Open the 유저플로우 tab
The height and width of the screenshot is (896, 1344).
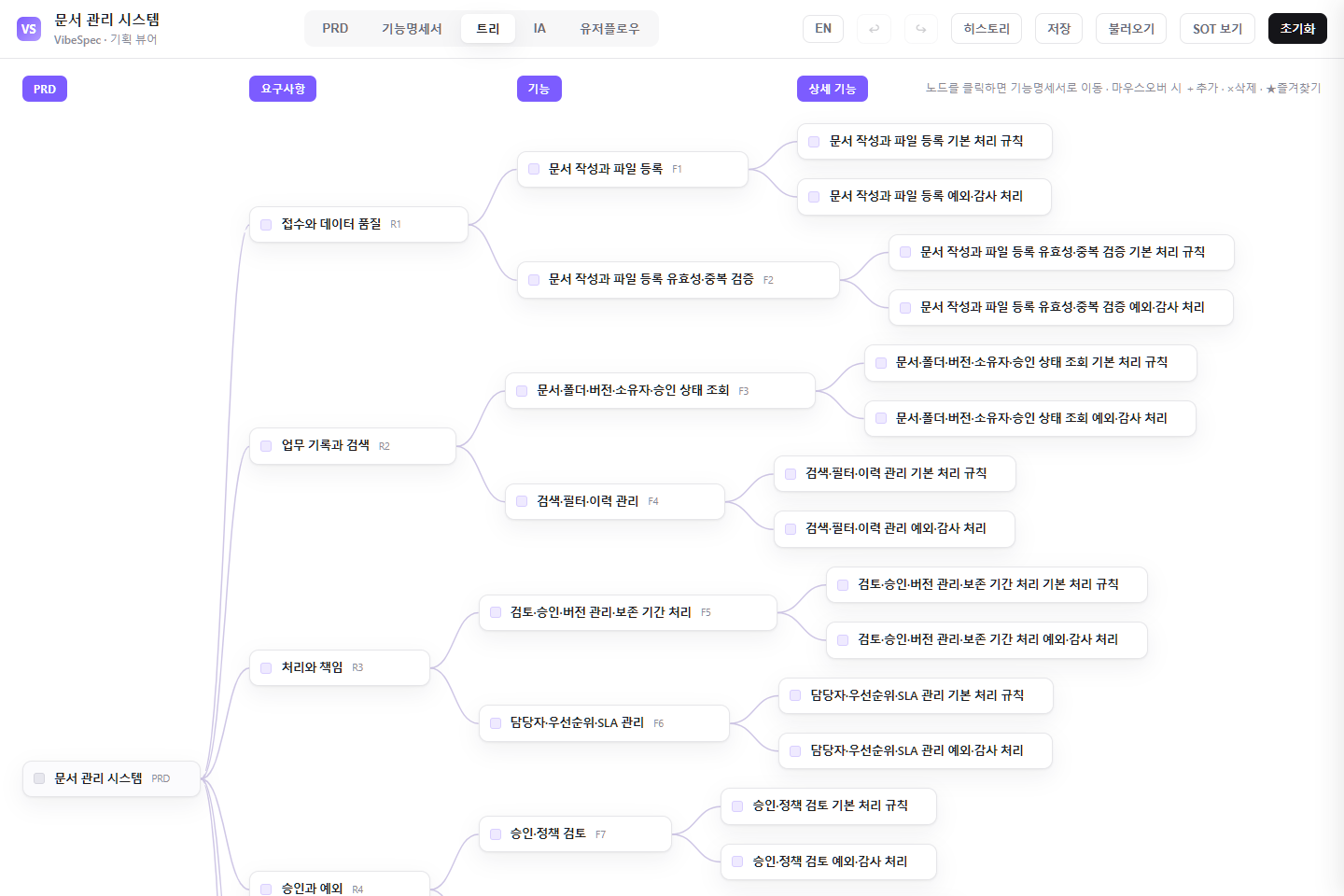(x=609, y=29)
